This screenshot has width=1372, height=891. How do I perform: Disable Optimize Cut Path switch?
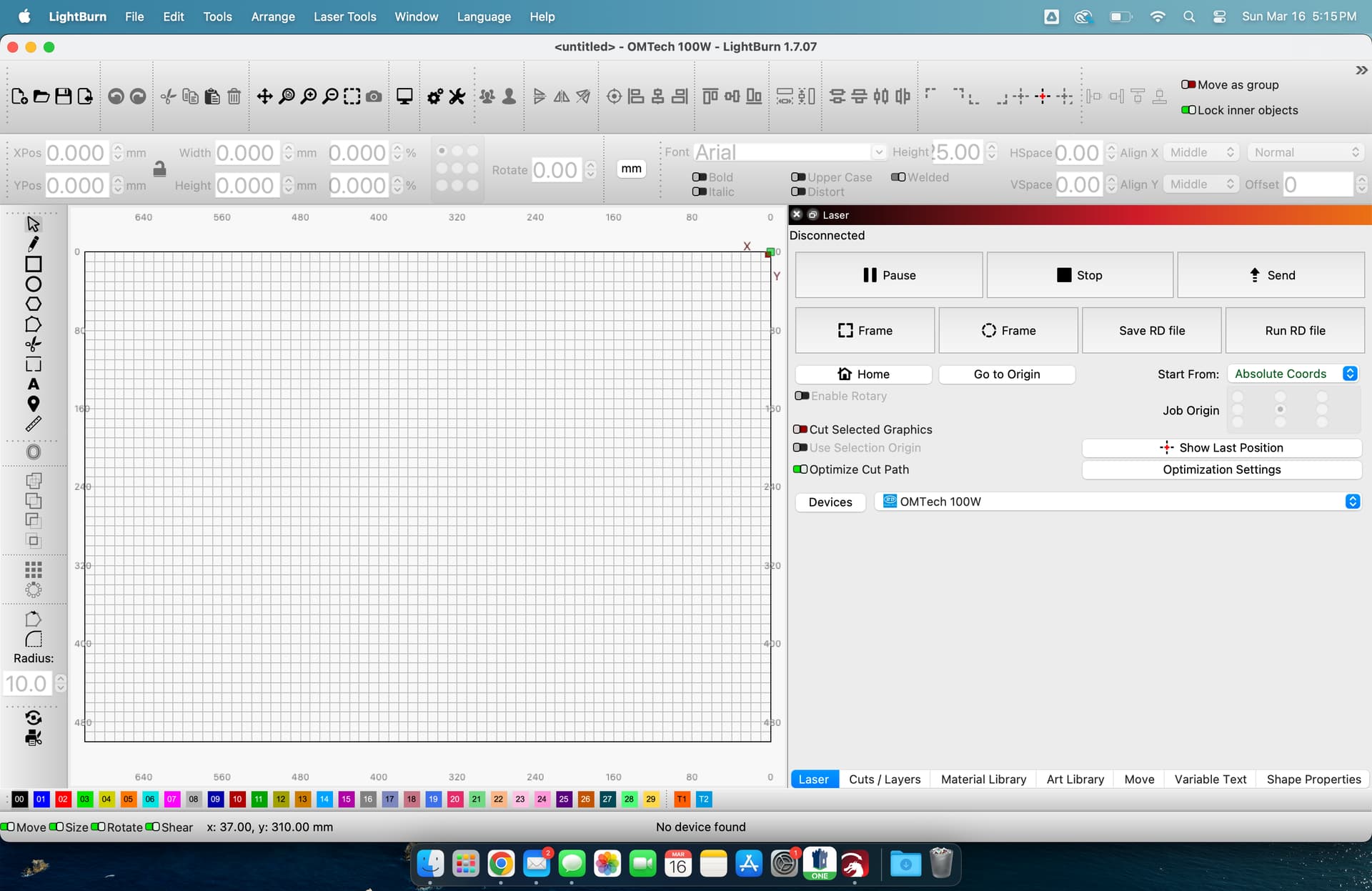point(800,469)
